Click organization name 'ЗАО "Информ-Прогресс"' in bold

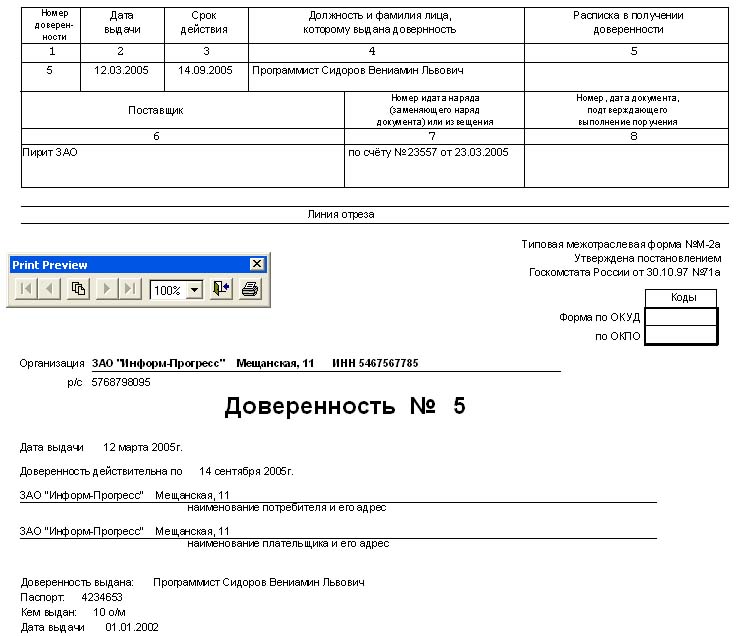159,363
